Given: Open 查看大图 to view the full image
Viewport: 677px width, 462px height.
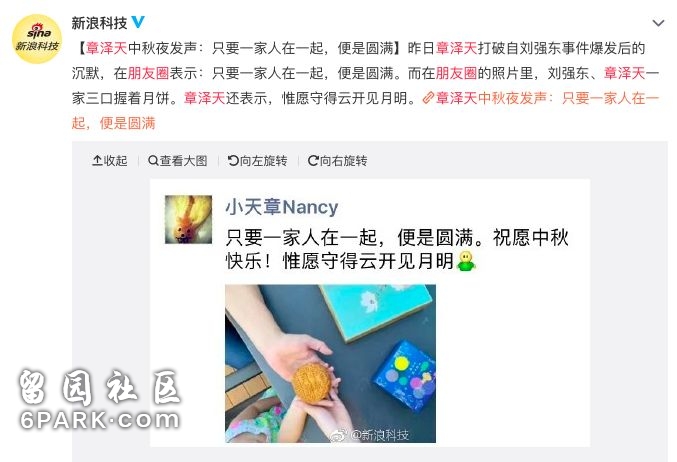Looking at the screenshot, I should (x=177, y=161).
